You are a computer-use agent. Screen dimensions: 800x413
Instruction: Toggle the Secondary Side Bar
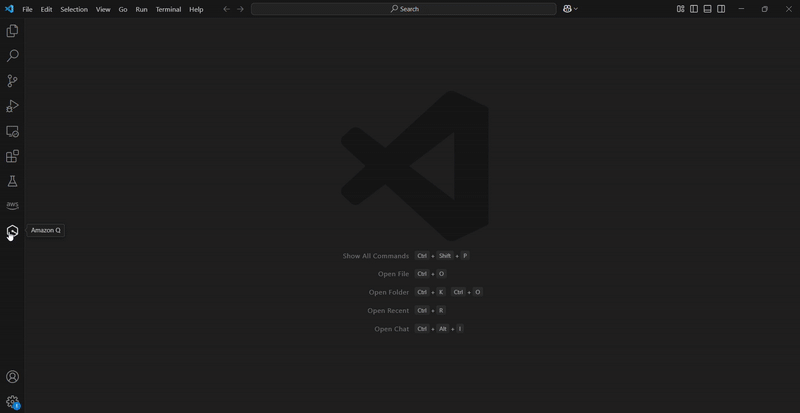pos(721,9)
